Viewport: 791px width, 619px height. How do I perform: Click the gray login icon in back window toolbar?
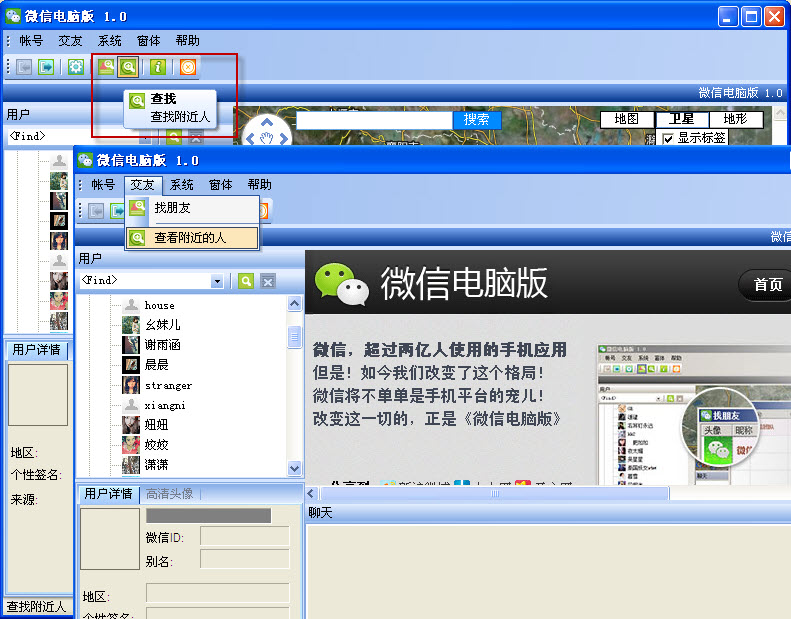pyautogui.click(x=24, y=67)
